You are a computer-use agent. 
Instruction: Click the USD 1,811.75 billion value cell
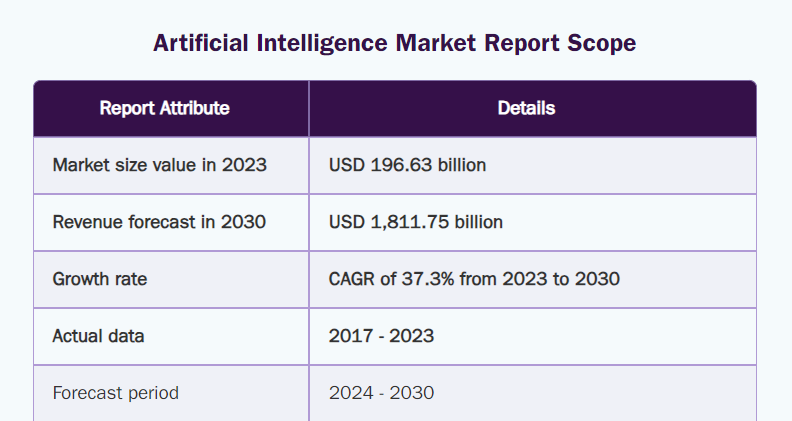(415, 222)
